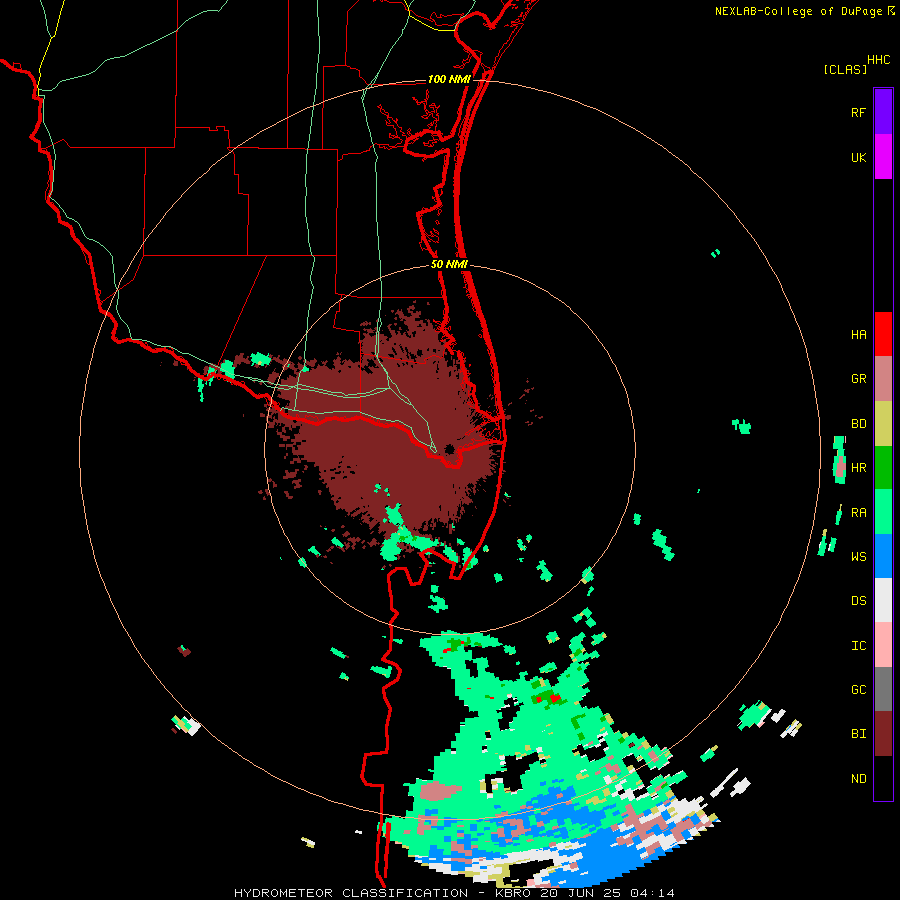This screenshot has width=900, height=900.
Task: Select the GC gray legend swatch
Action: click(883, 689)
